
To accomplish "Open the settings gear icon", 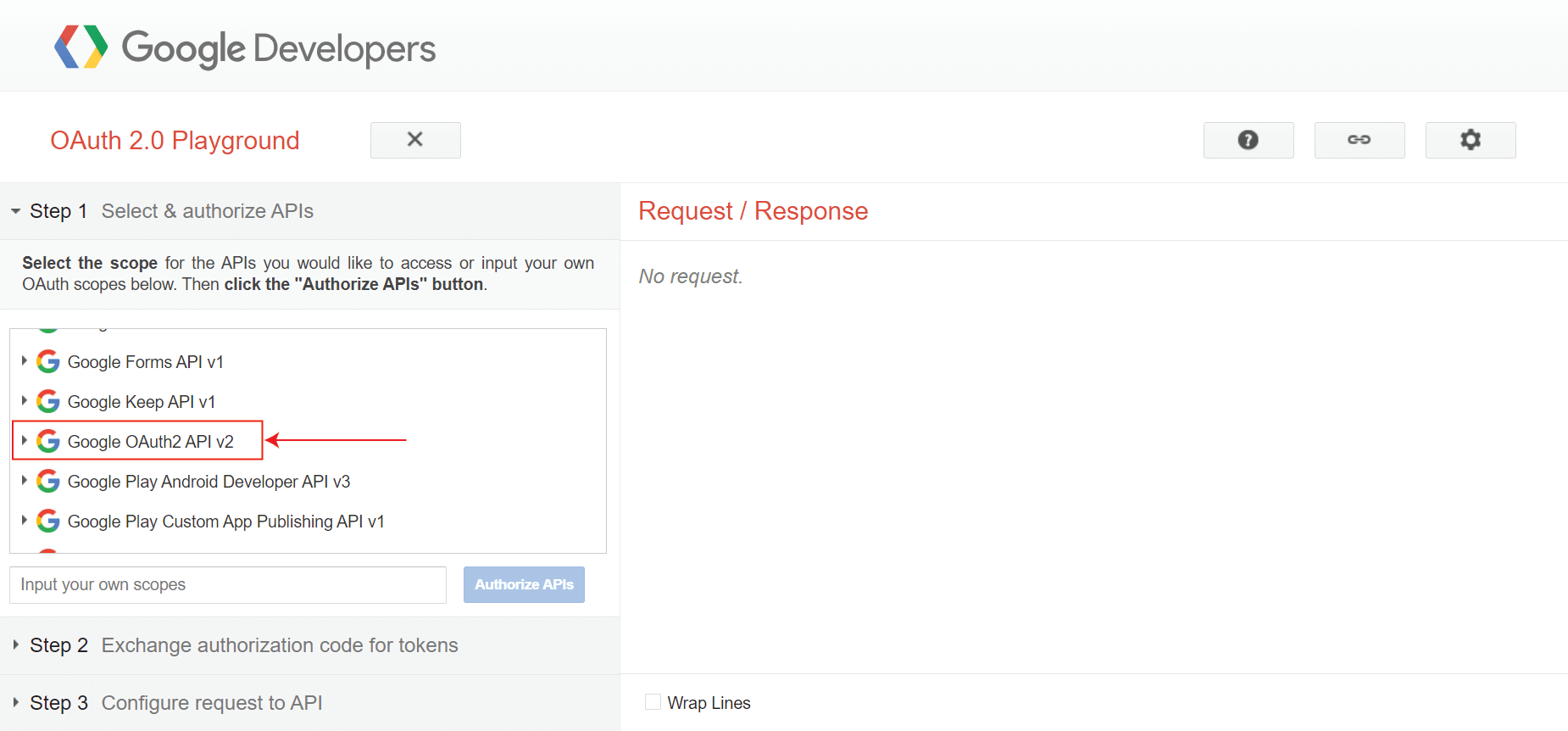I will [x=1471, y=140].
